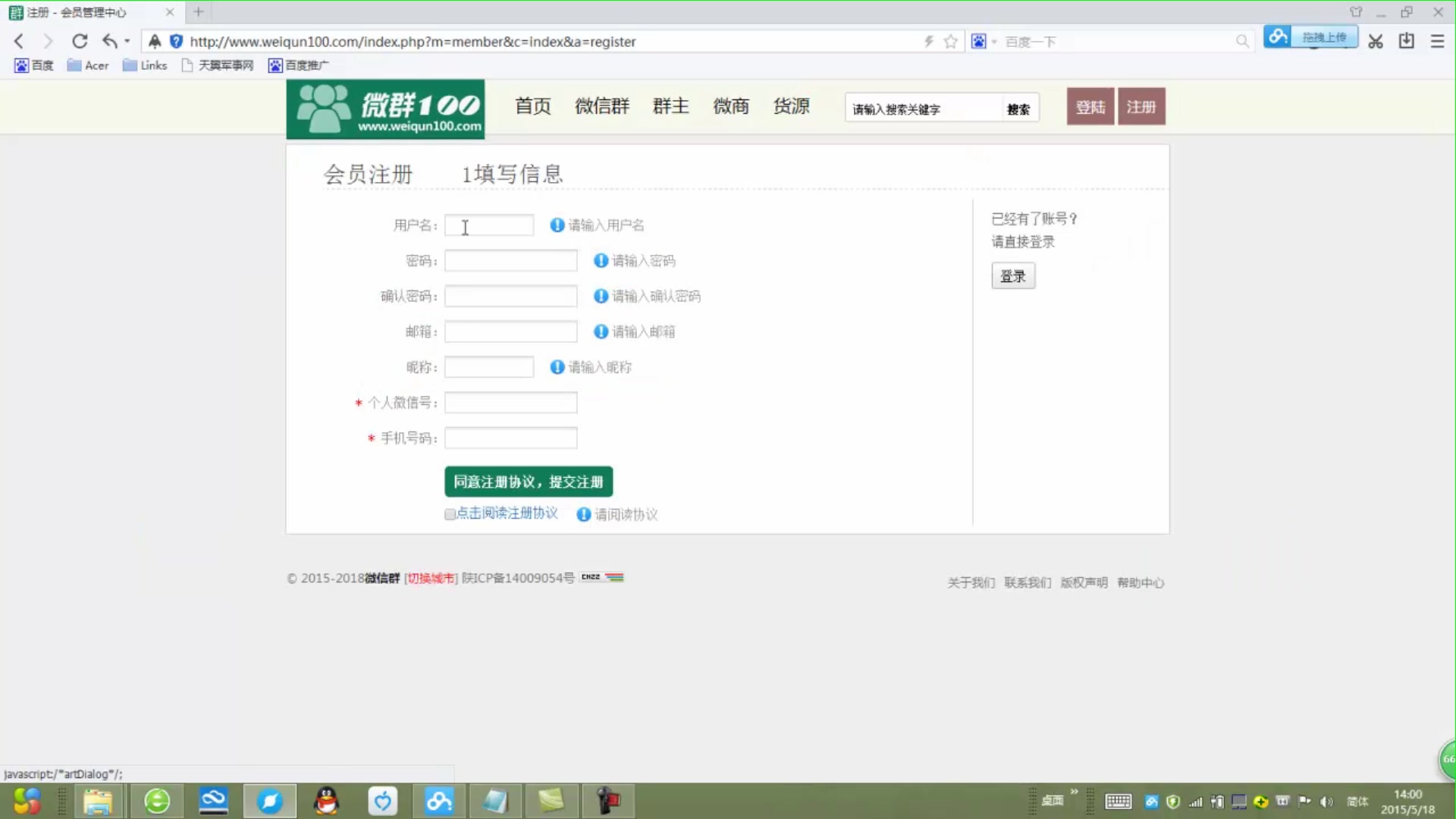Screen dimensions: 1456x819
Task: Click the 登录 button in the right panel
Action: (x=1013, y=275)
